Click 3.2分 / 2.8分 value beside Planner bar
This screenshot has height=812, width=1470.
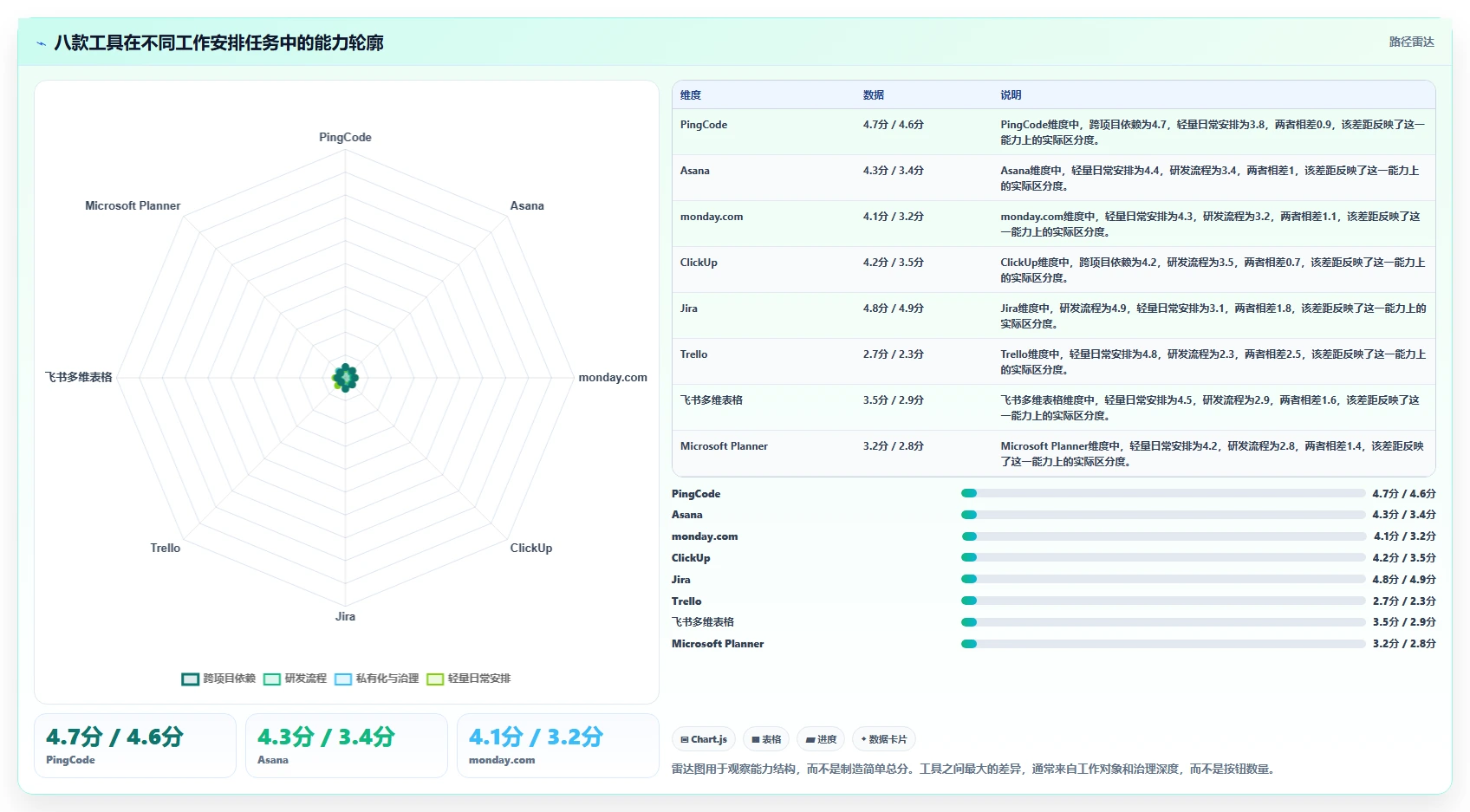click(1404, 644)
